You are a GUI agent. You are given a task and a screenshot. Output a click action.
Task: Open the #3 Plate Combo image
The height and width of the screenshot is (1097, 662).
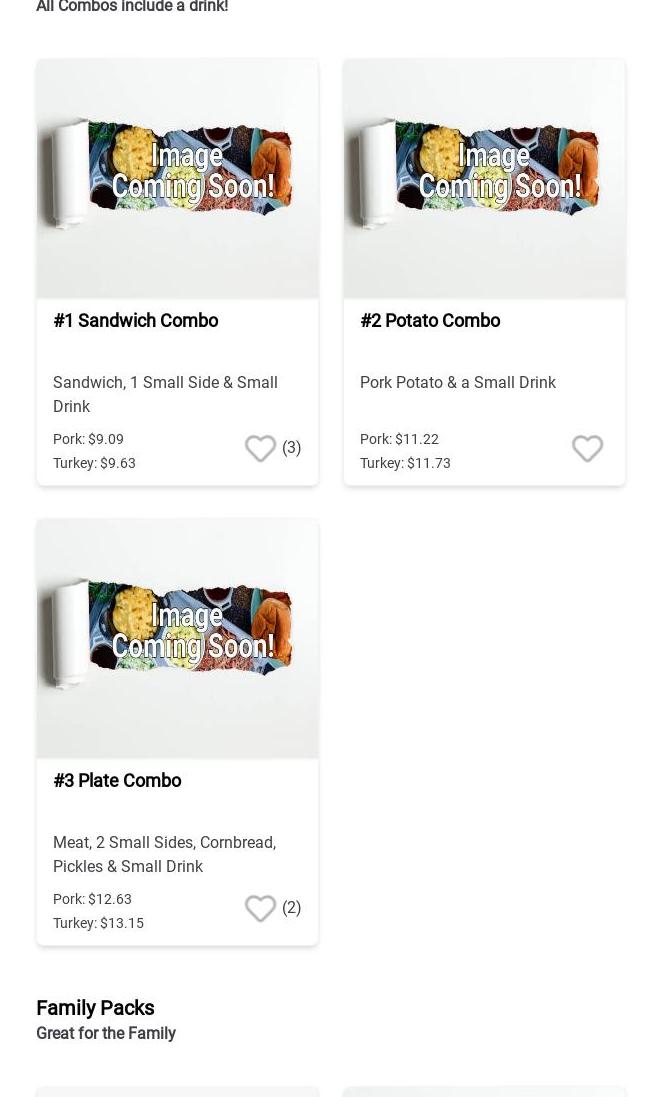[177, 638]
